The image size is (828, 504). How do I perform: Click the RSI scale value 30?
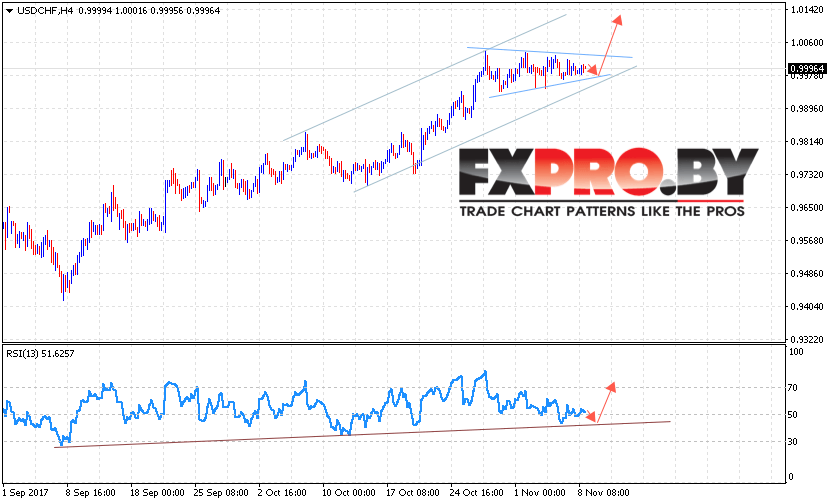click(x=793, y=442)
